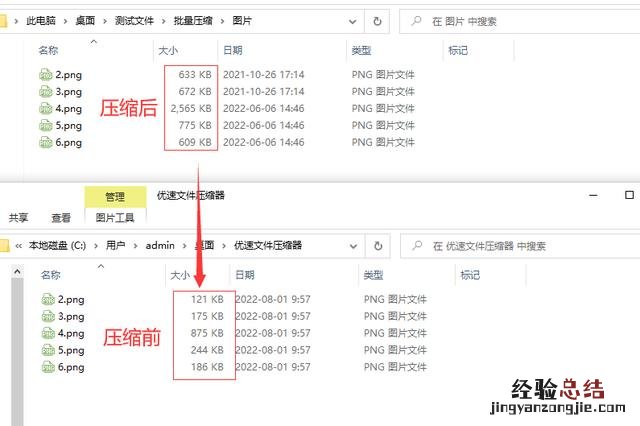Viewport: 640px width, 426px height.
Task: Click 5.png file icon in 优速文件压缩器 window
Action: click(x=48, y=350)
